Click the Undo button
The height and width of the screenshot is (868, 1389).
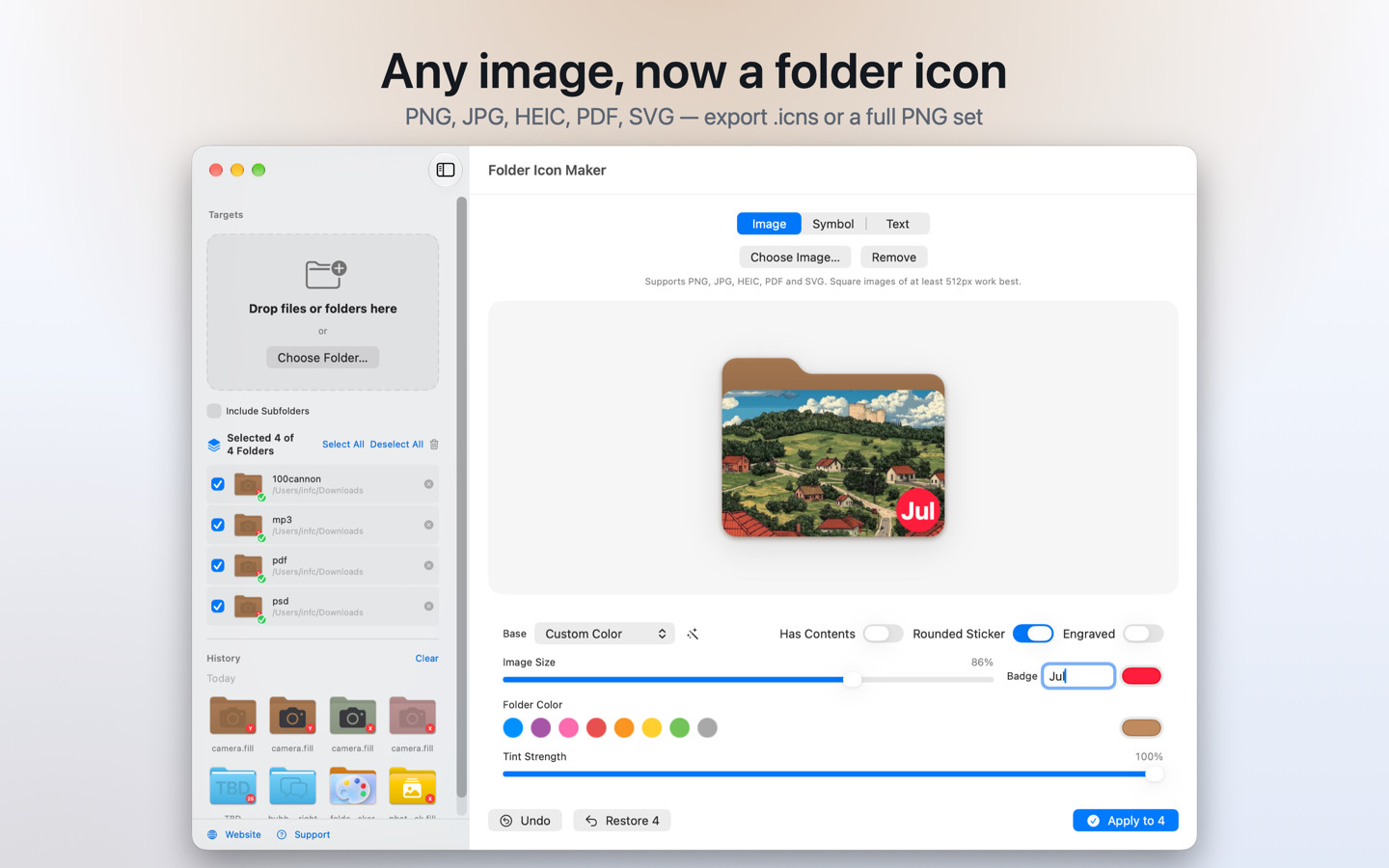click(525, 821)
